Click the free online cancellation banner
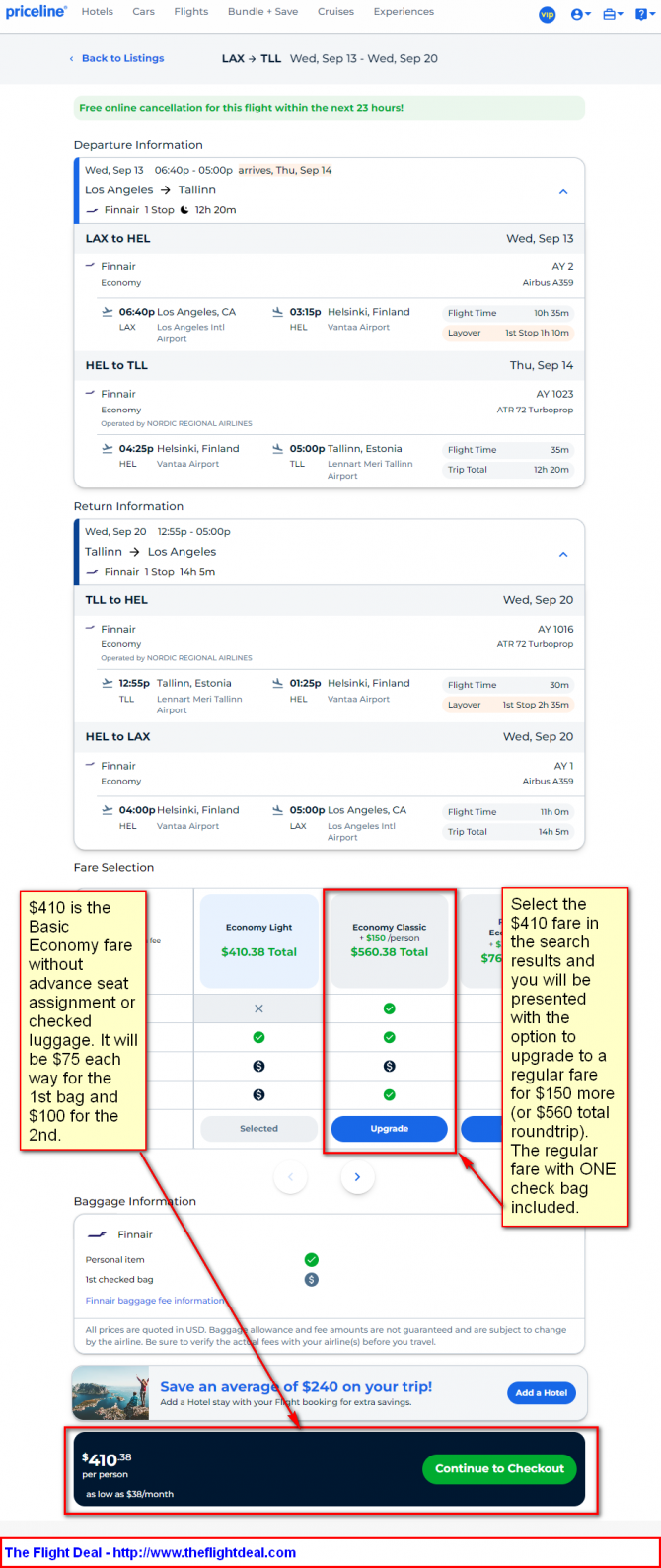Screen dimensions: 661x1568 (x=329, y=108)
